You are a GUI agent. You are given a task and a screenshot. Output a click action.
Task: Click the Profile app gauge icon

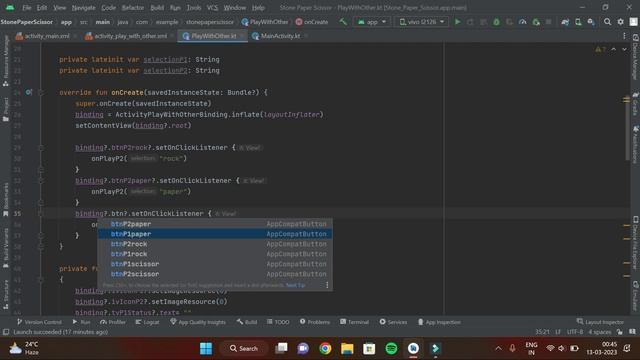coord(522,22)
